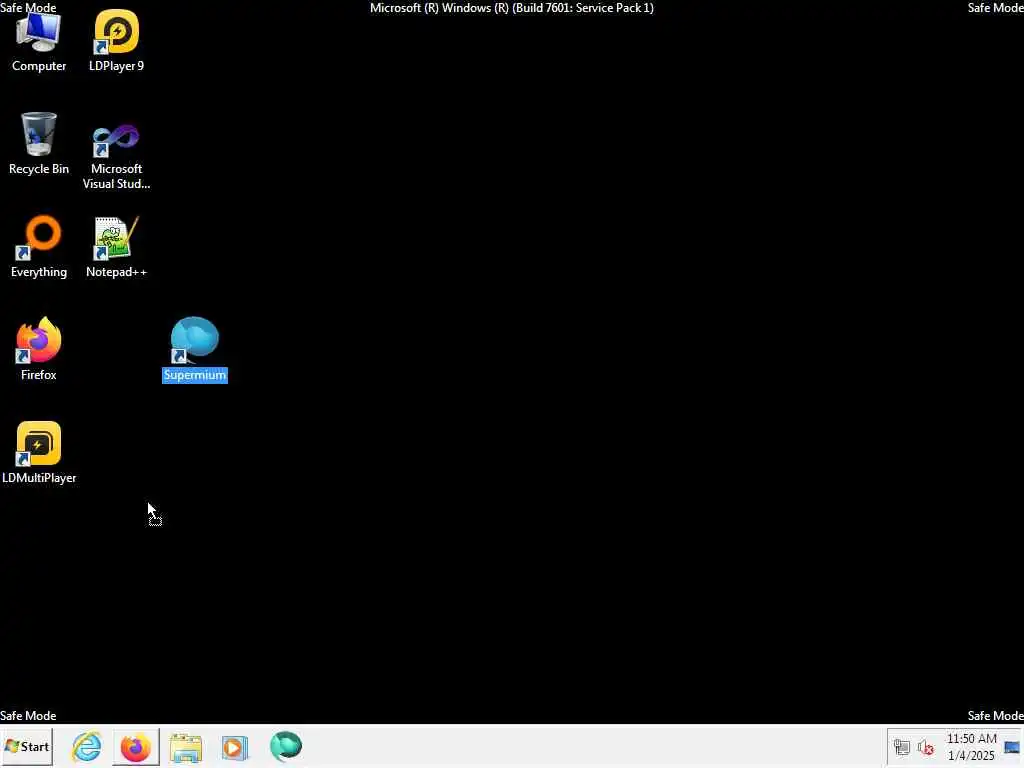Launch Windows Media Player from taskbar
This screenshot has height=768, width=1024.
[234, 746]
